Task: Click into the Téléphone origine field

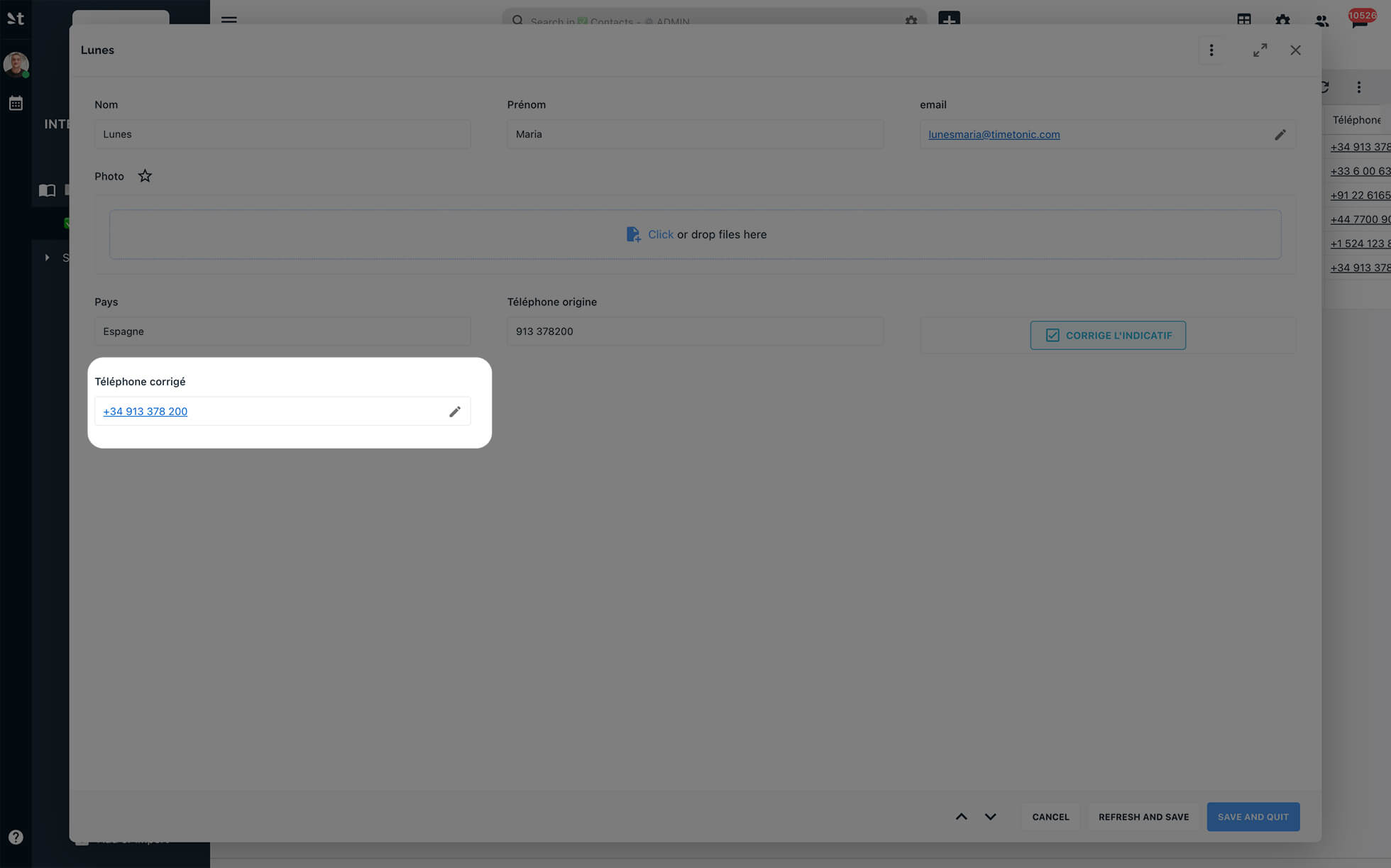Action: click(694, 331)
